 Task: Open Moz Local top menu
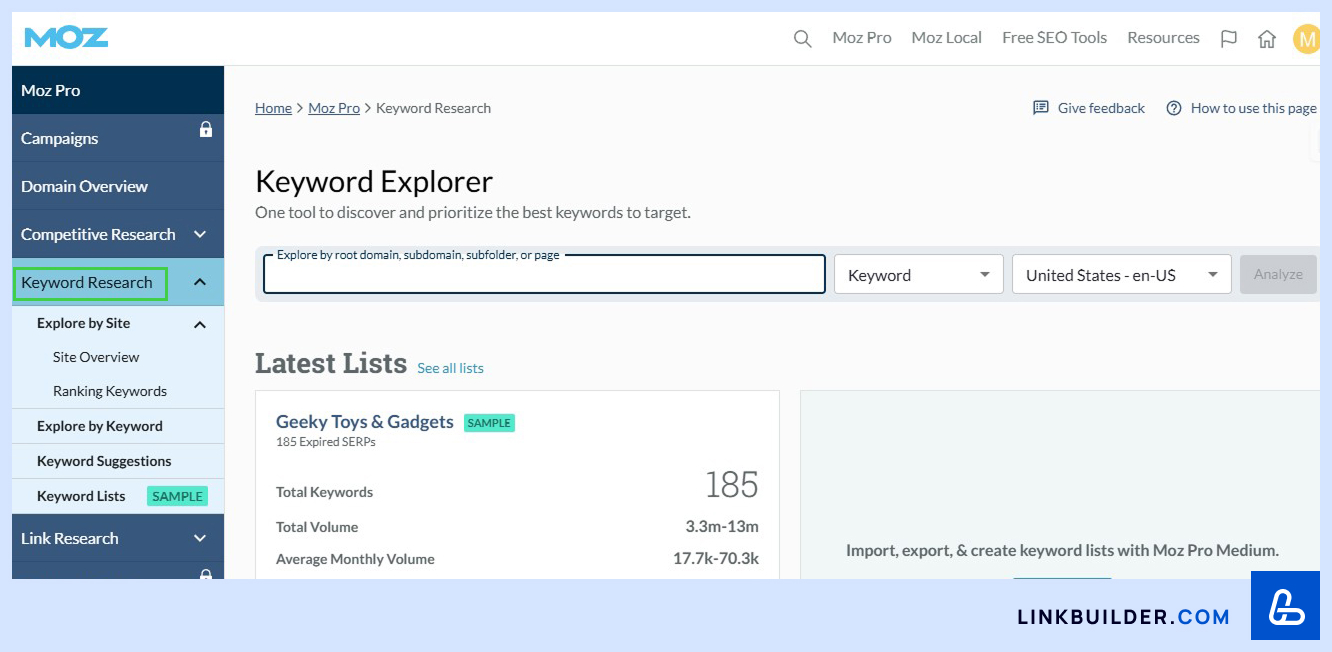click(x=947, y=38)
